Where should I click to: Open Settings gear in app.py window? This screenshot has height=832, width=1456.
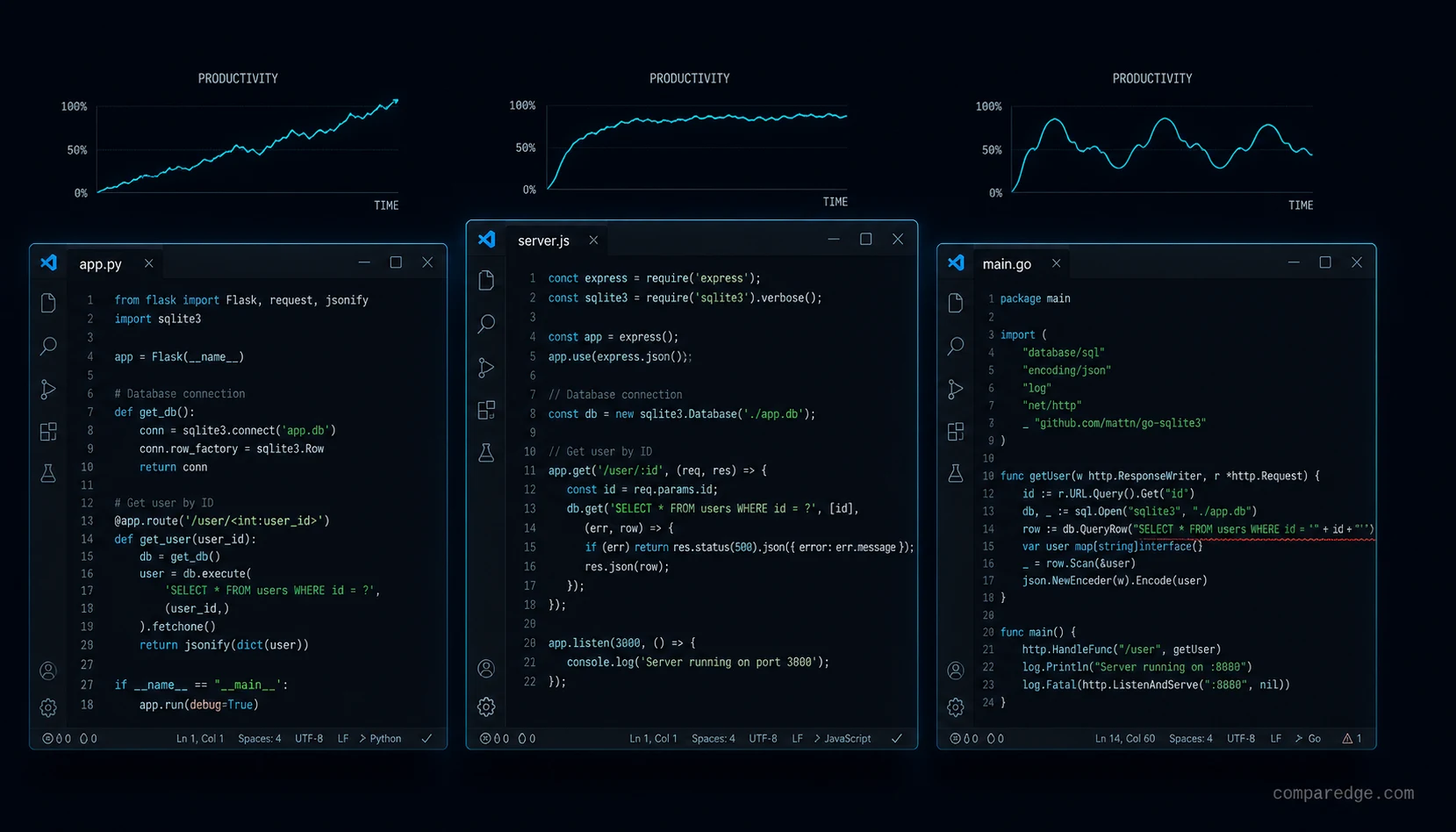tap(48, 707)
